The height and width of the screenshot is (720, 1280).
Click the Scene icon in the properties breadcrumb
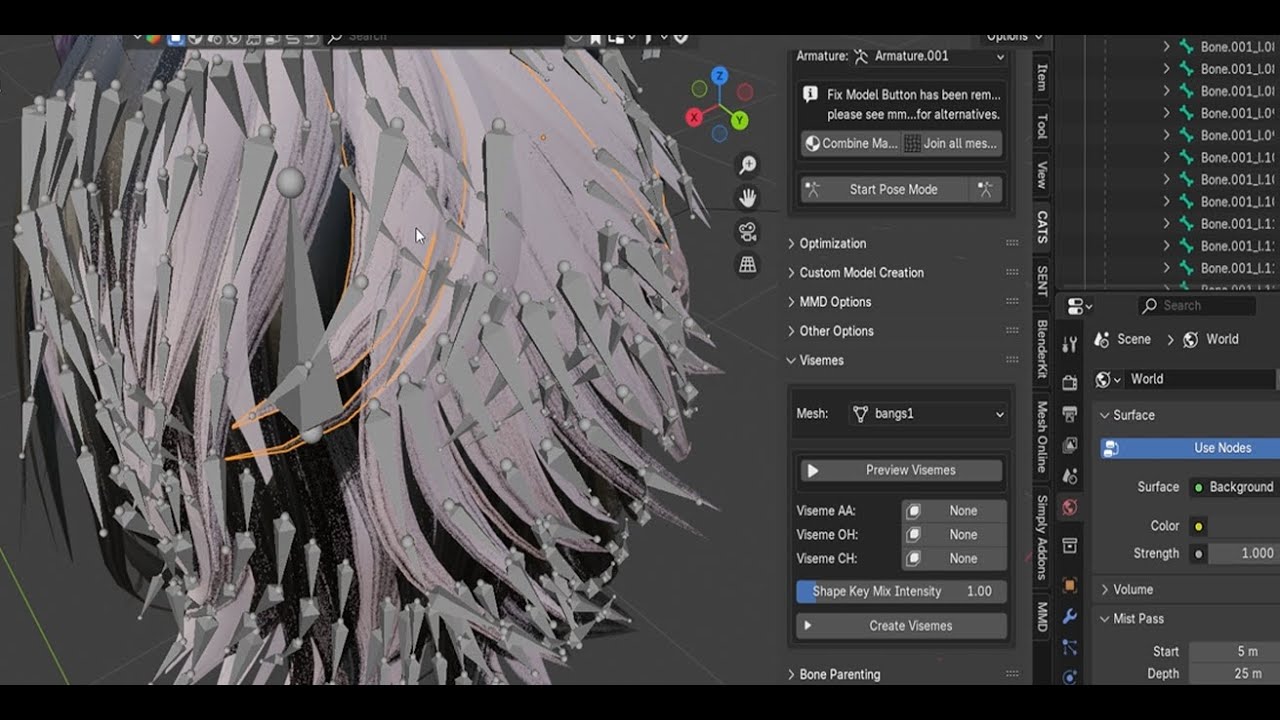coord(1101,339)
